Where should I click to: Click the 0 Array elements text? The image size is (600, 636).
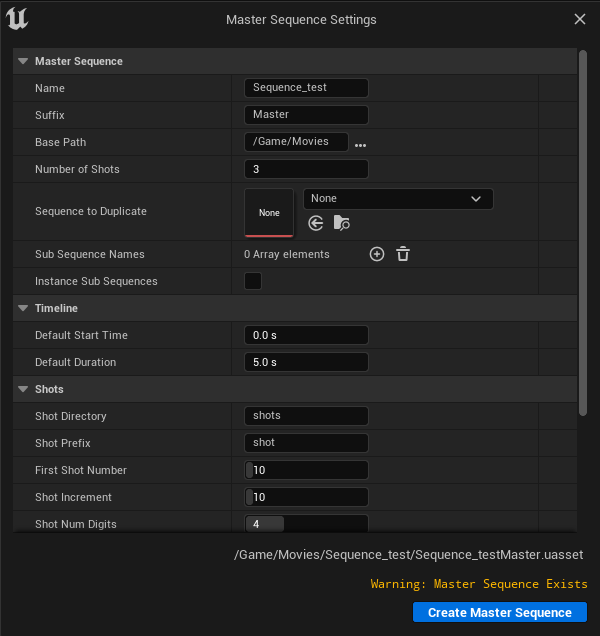point(287,254)
